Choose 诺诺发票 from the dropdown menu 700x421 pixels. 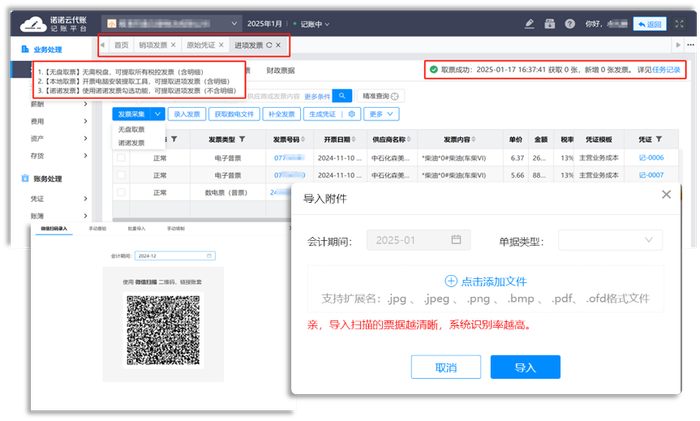click(131, 143)
